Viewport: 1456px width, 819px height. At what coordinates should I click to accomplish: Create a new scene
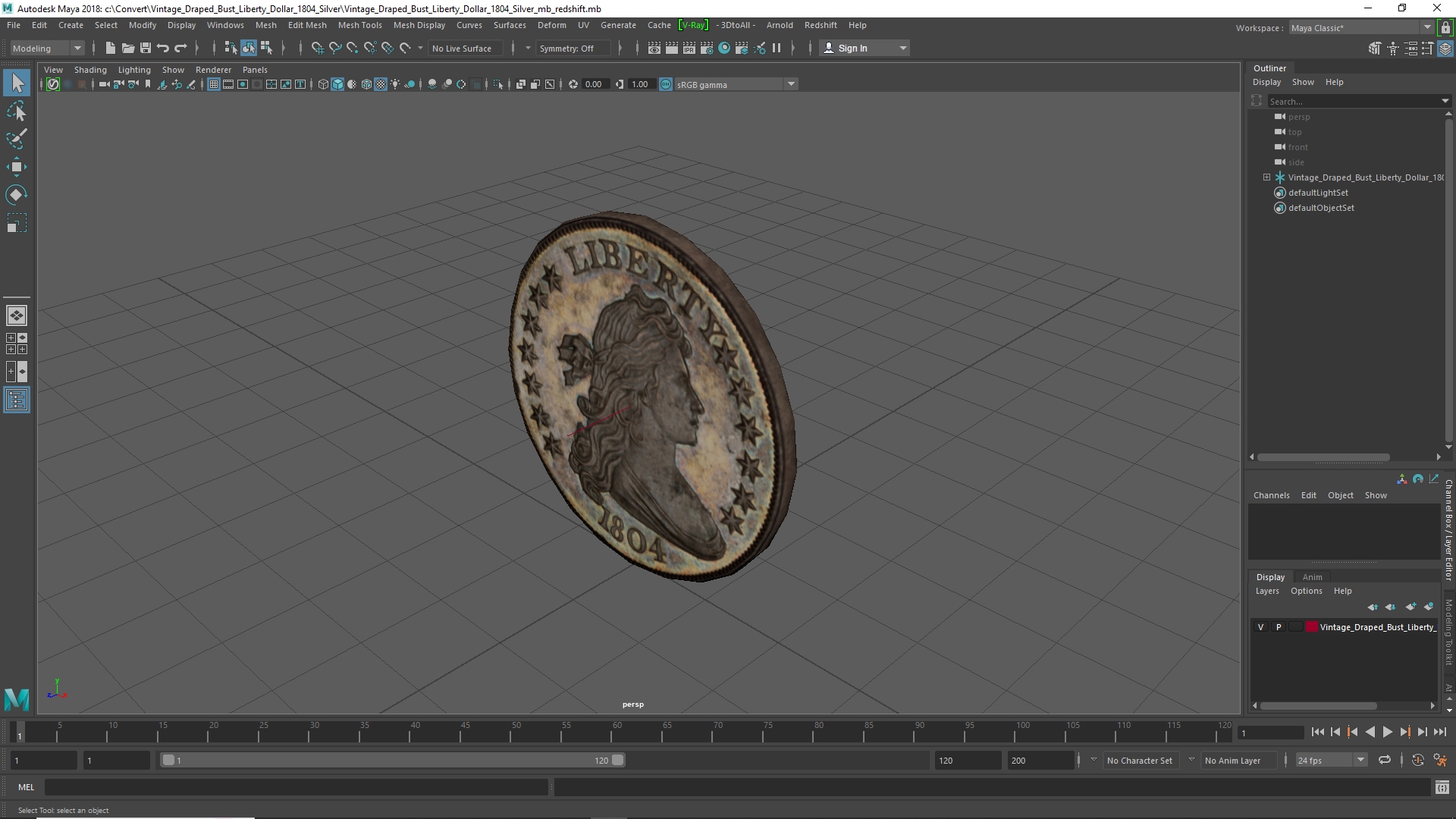110,48
